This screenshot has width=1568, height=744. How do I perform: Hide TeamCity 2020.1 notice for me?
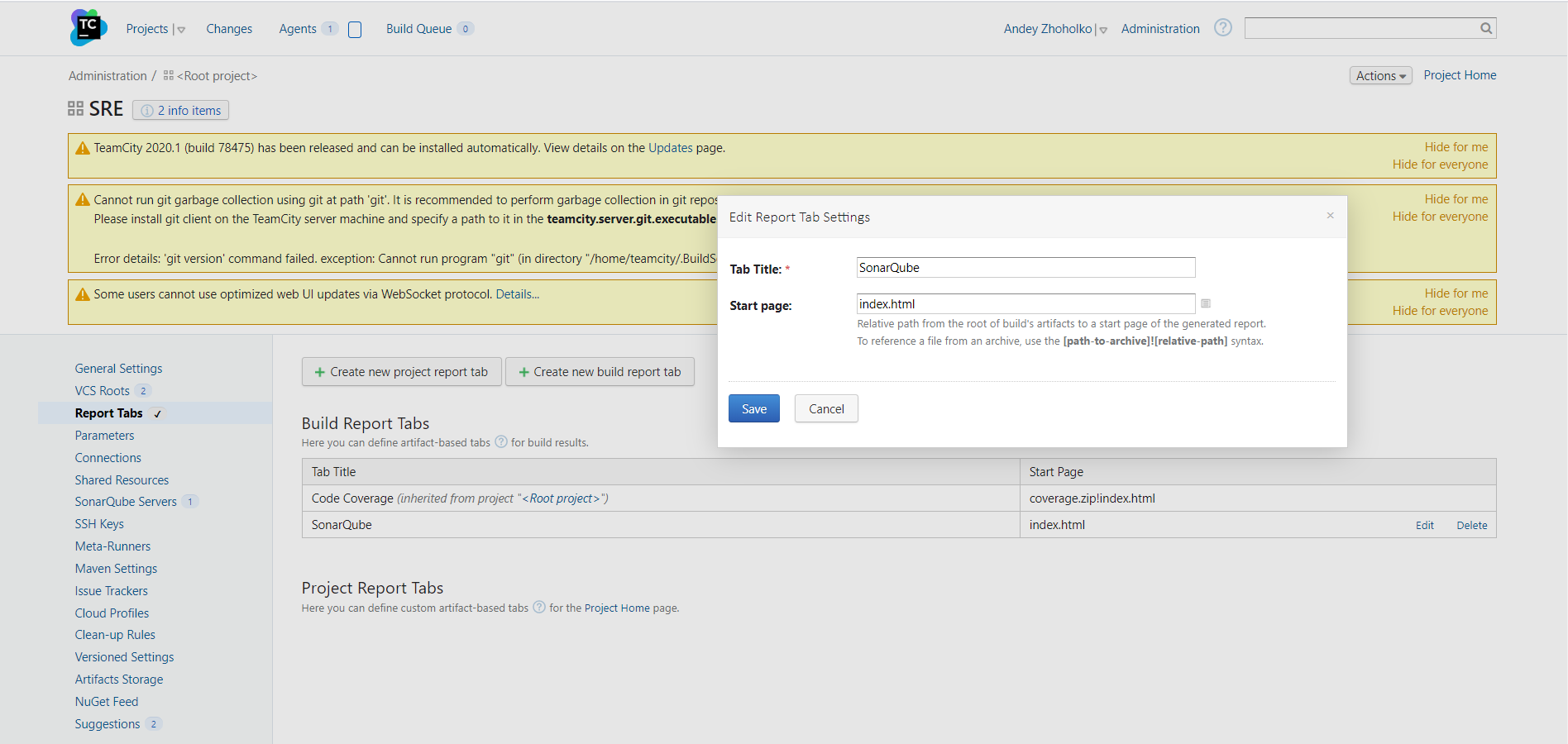[x=1456, y=147]
